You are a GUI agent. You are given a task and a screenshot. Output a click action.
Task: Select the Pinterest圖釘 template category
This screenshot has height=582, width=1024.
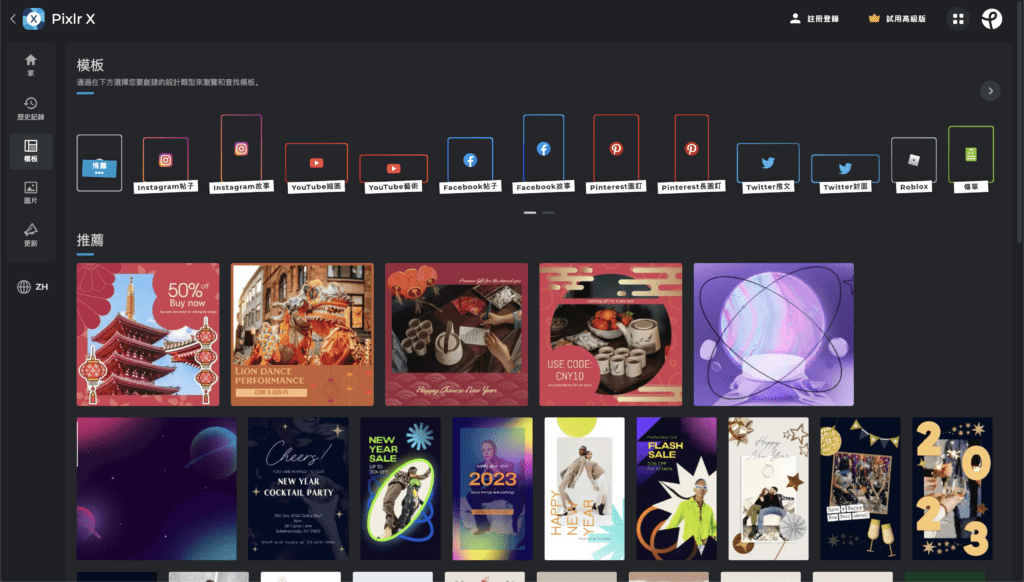click(616, 149)
